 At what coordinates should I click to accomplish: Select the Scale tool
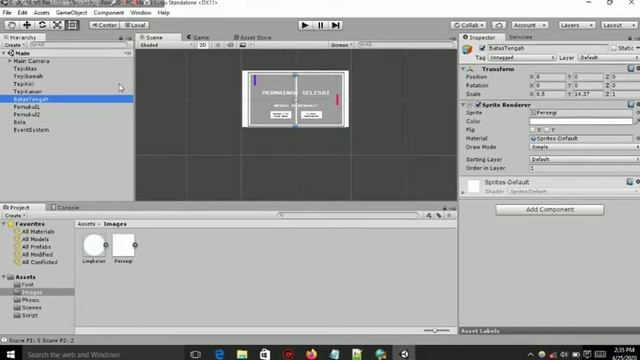coord(57,25)
